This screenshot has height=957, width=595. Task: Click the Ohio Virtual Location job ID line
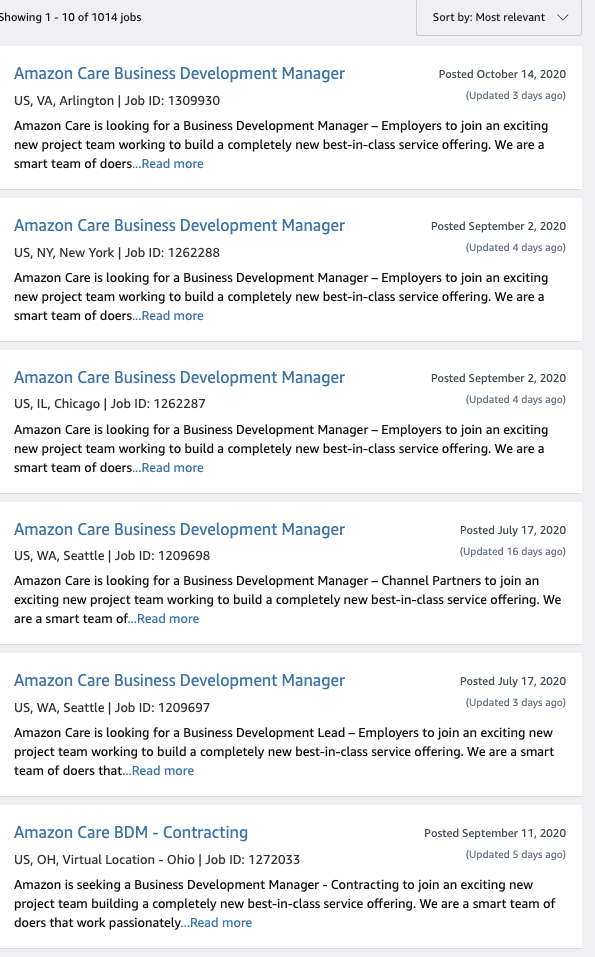[x=157, y=859]
